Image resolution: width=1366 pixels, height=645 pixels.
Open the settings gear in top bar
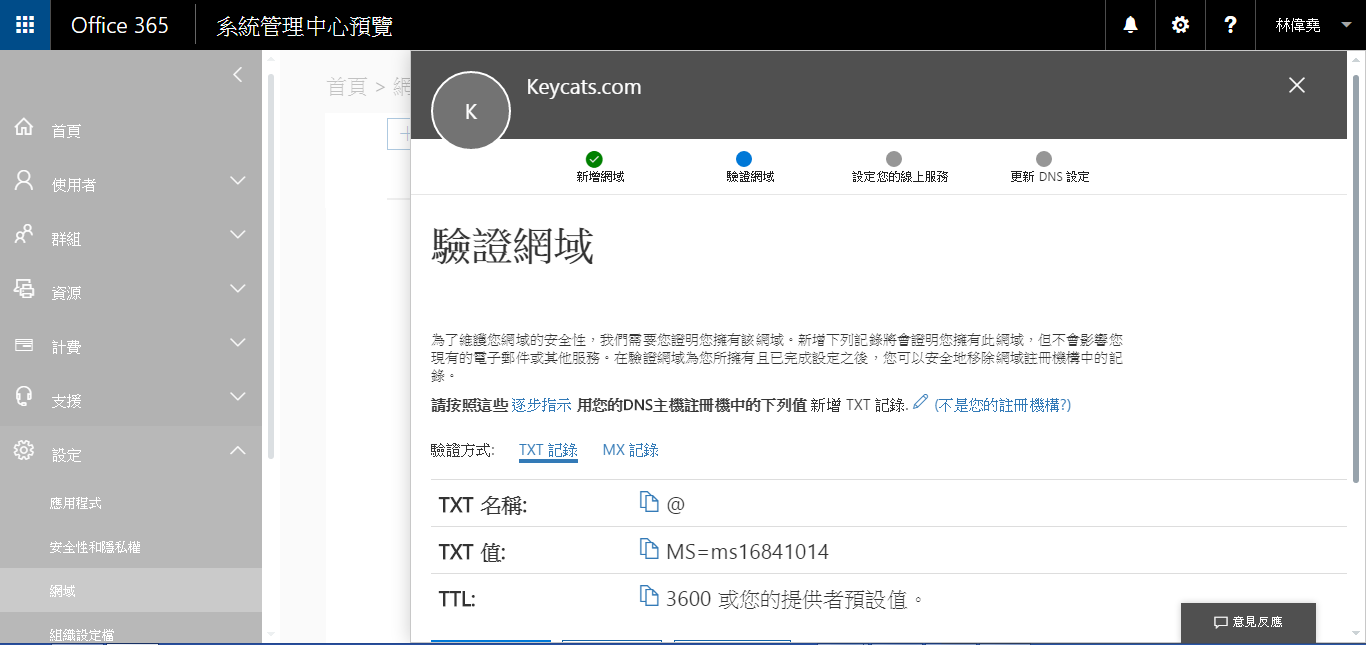tap(1181, 25)
